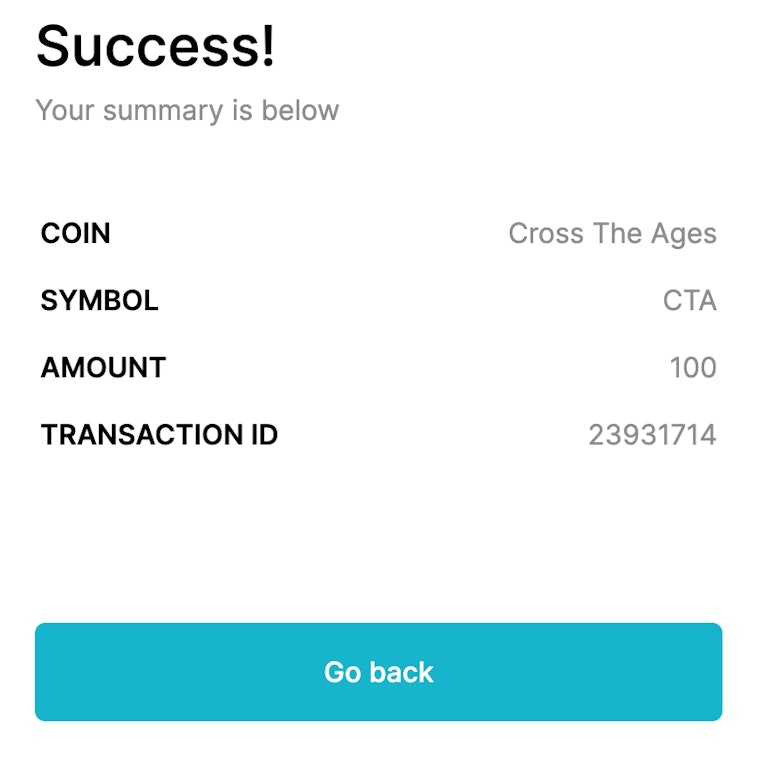Click the word 'Go' on the teal button
The height and width of the screenshot is (765, 768).
342,672
